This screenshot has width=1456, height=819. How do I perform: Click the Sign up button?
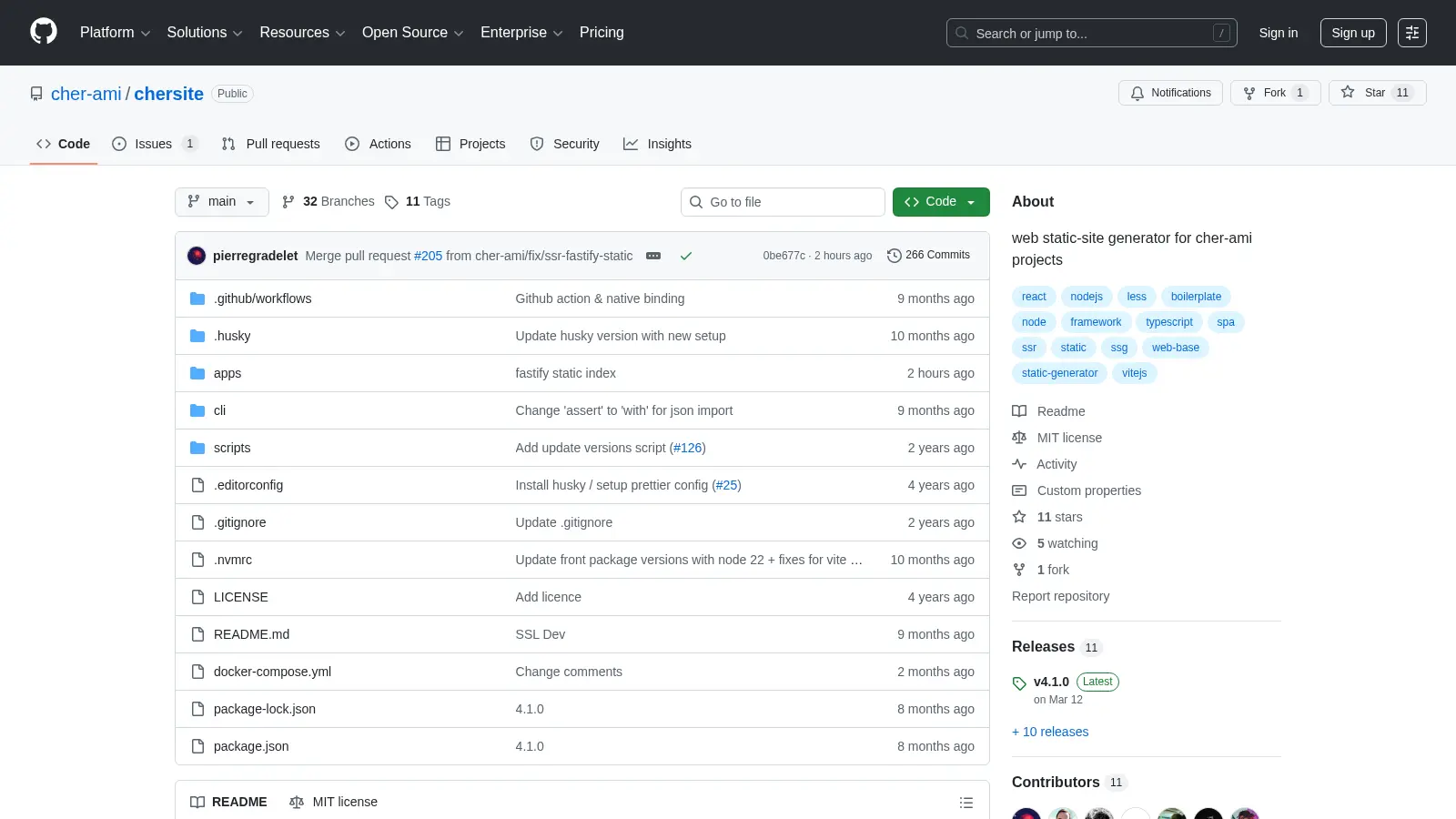tap(1353, 33)
